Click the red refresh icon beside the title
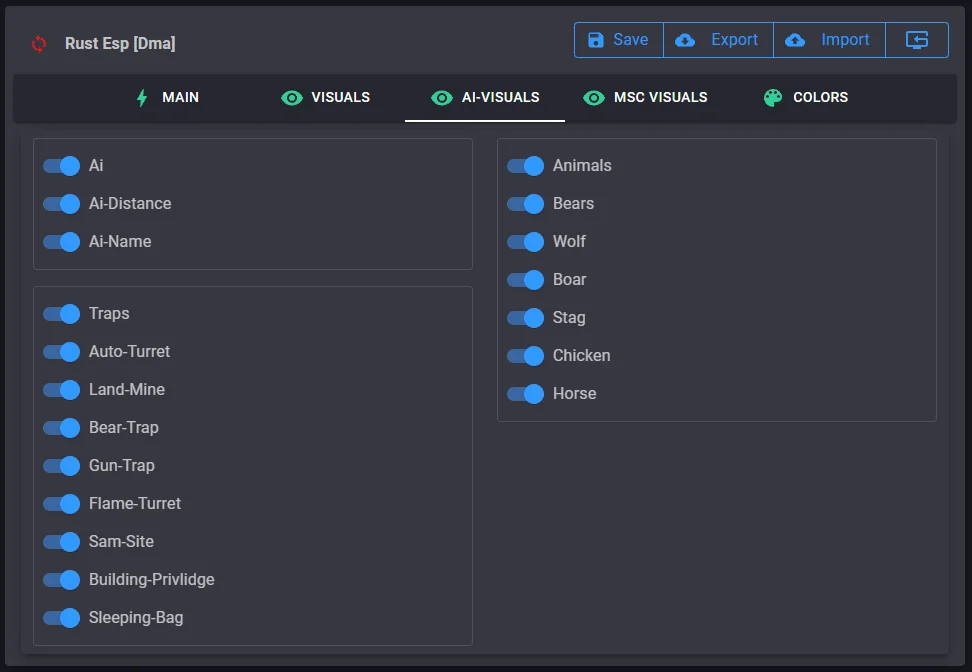 (x=39, y=43)
